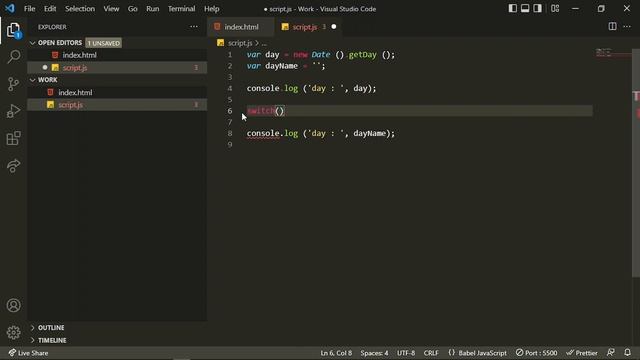
Task: Open the File menu
Action: click(29, 9)
